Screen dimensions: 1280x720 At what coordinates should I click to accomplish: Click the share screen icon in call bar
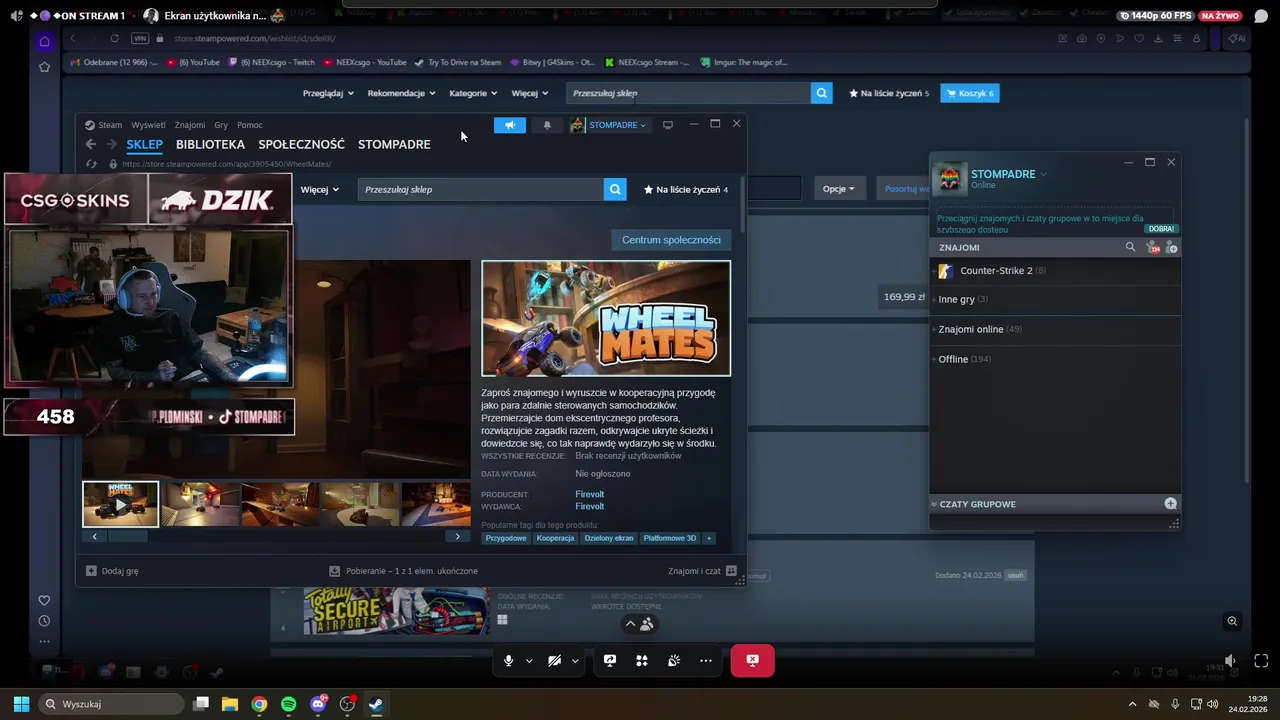(x=610, y=660)
